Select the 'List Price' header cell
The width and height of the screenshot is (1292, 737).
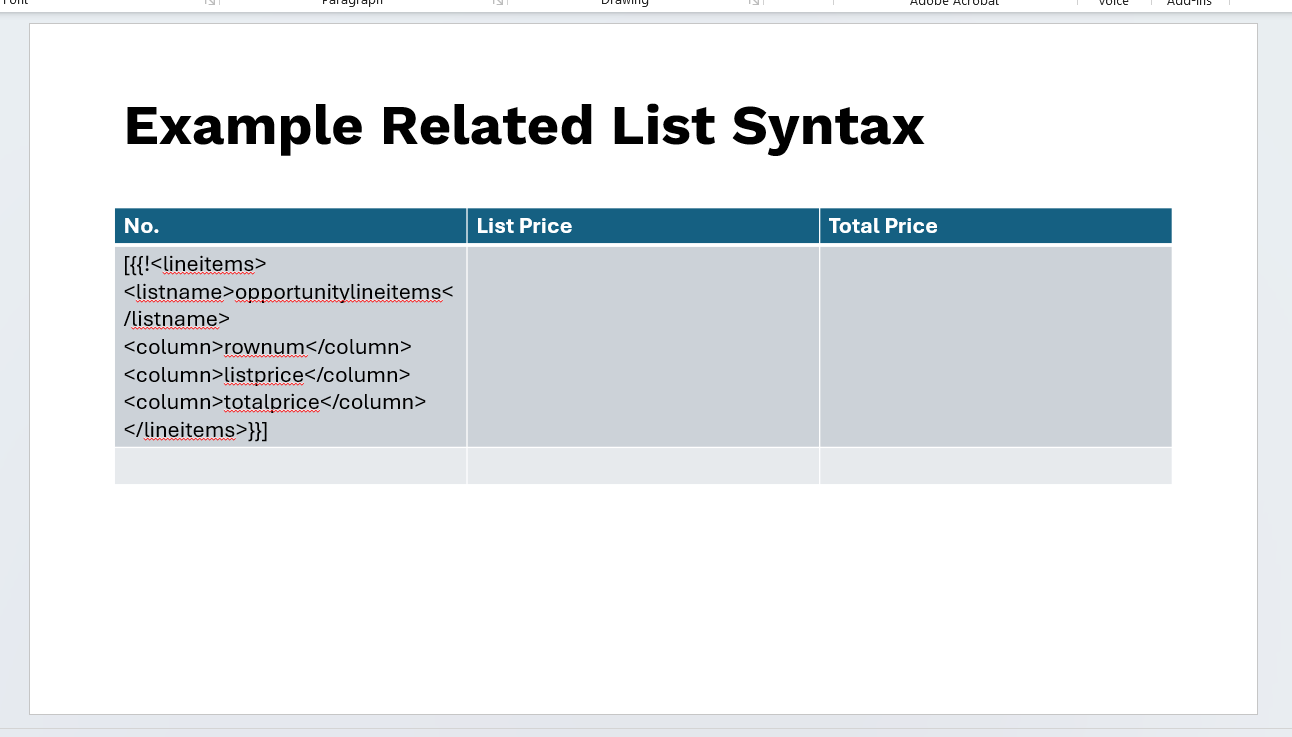coord(642,226)
